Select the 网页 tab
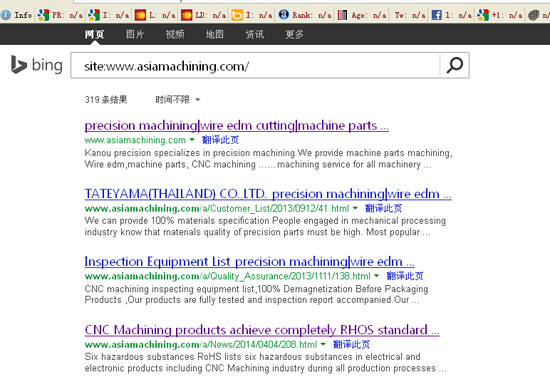550x382 pixels. (94, 34)
